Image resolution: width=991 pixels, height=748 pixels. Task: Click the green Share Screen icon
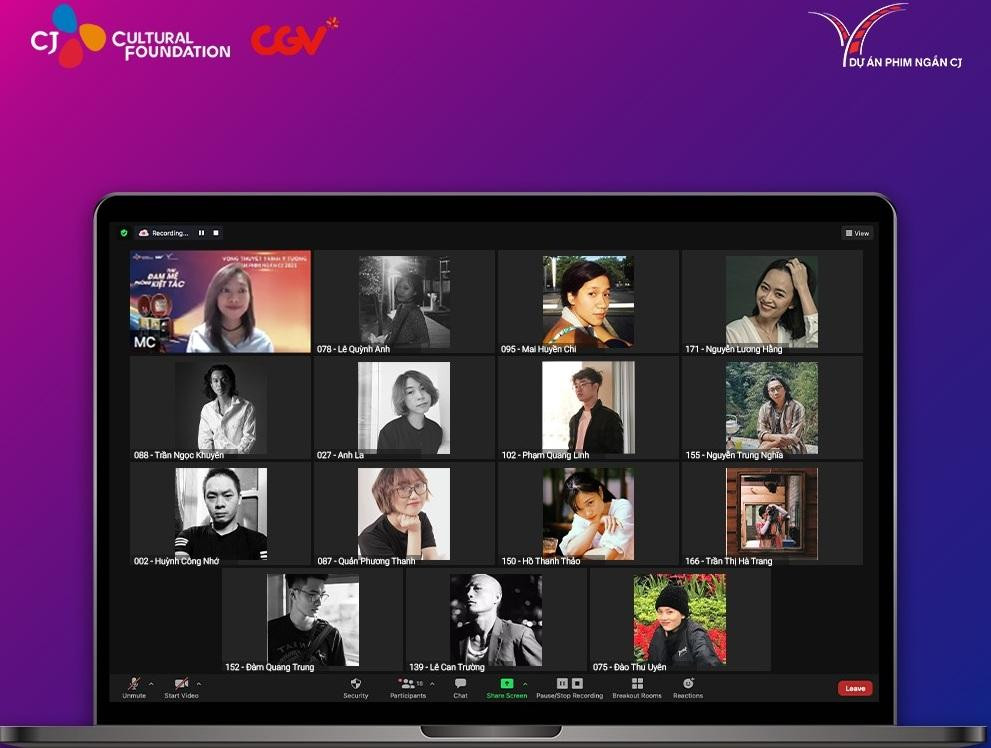(506, 684)
